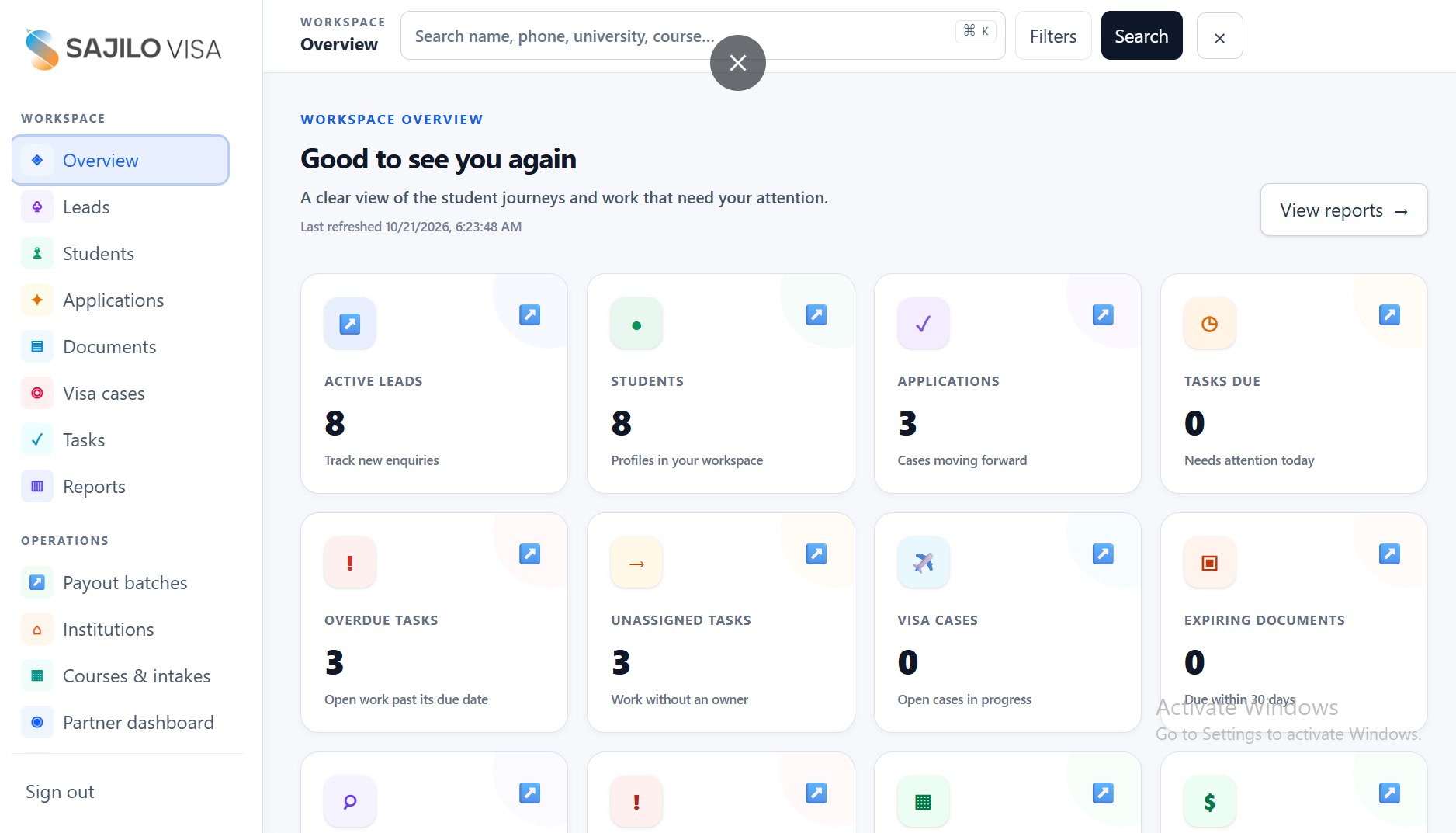
Task: Click the dollar sign icon card
Action: click(x=1209, y=801)
